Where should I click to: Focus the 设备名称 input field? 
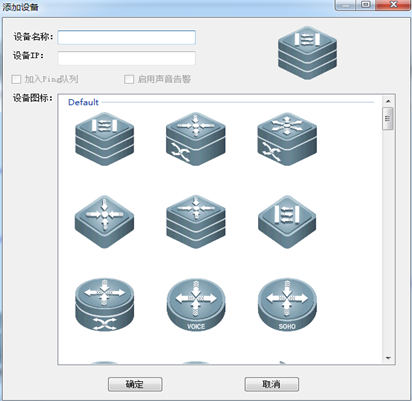click(x=127, y=37)
